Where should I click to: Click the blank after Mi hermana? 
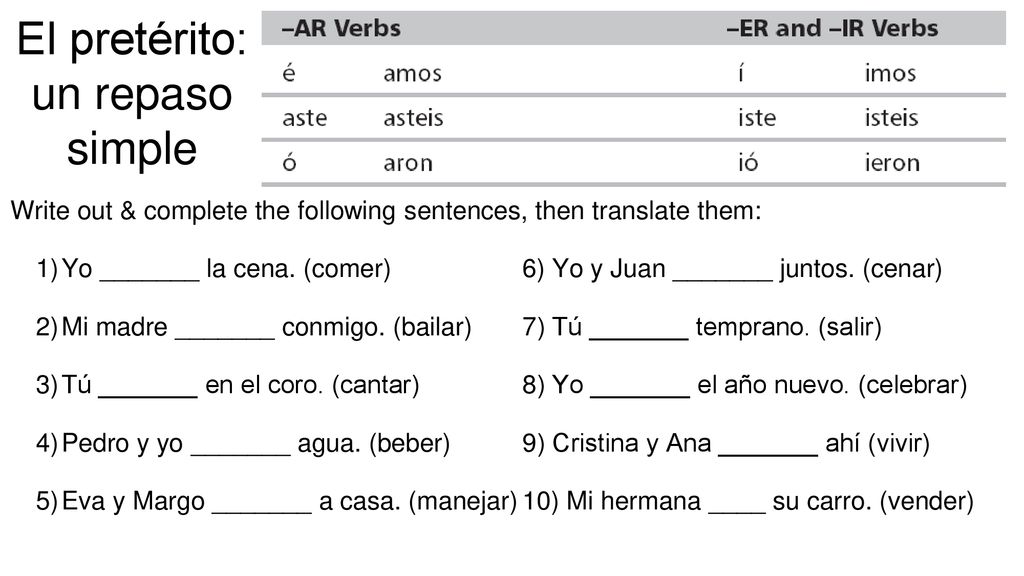coord(737,507)
